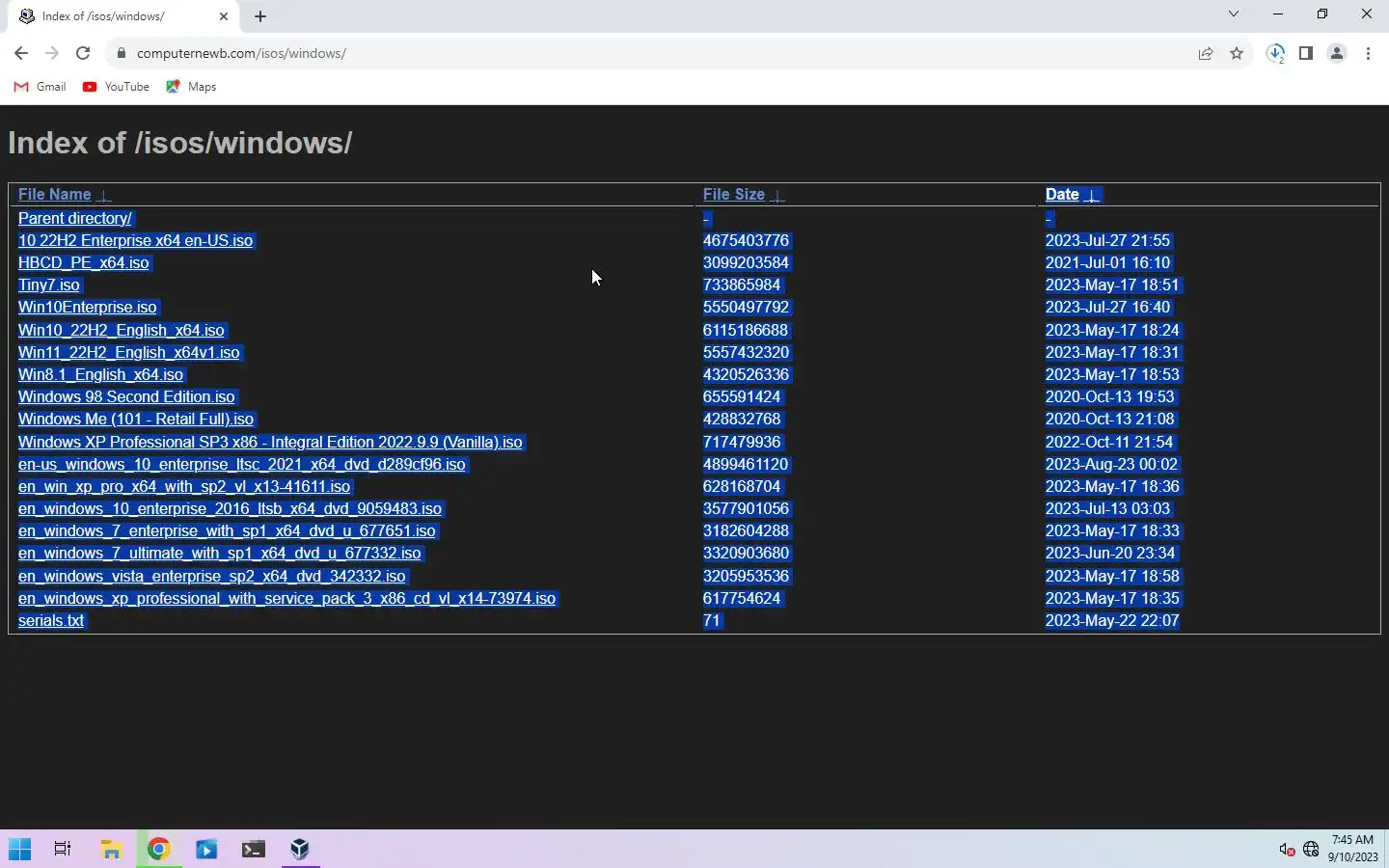Open the Chrome downloads icon
Viewport: 1389px width, 868px height.
[x=1276, y=54]
